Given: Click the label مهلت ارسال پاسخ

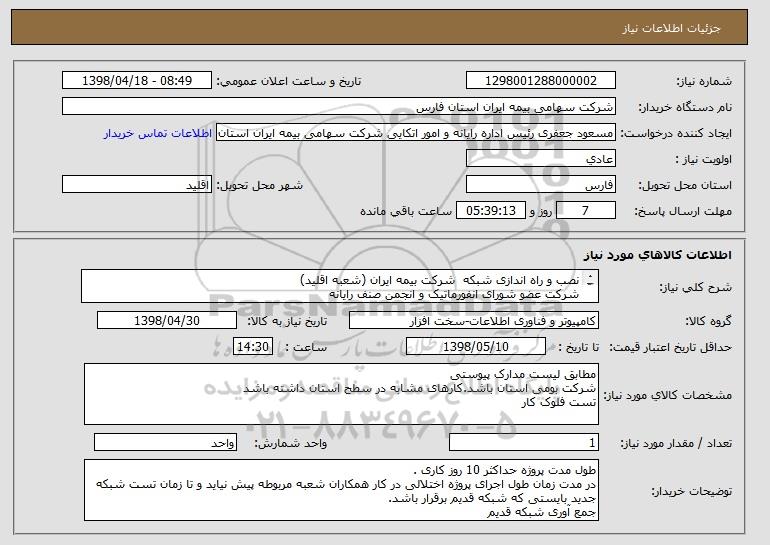Looking at the screenshot, I should click(x=684, y=211).
